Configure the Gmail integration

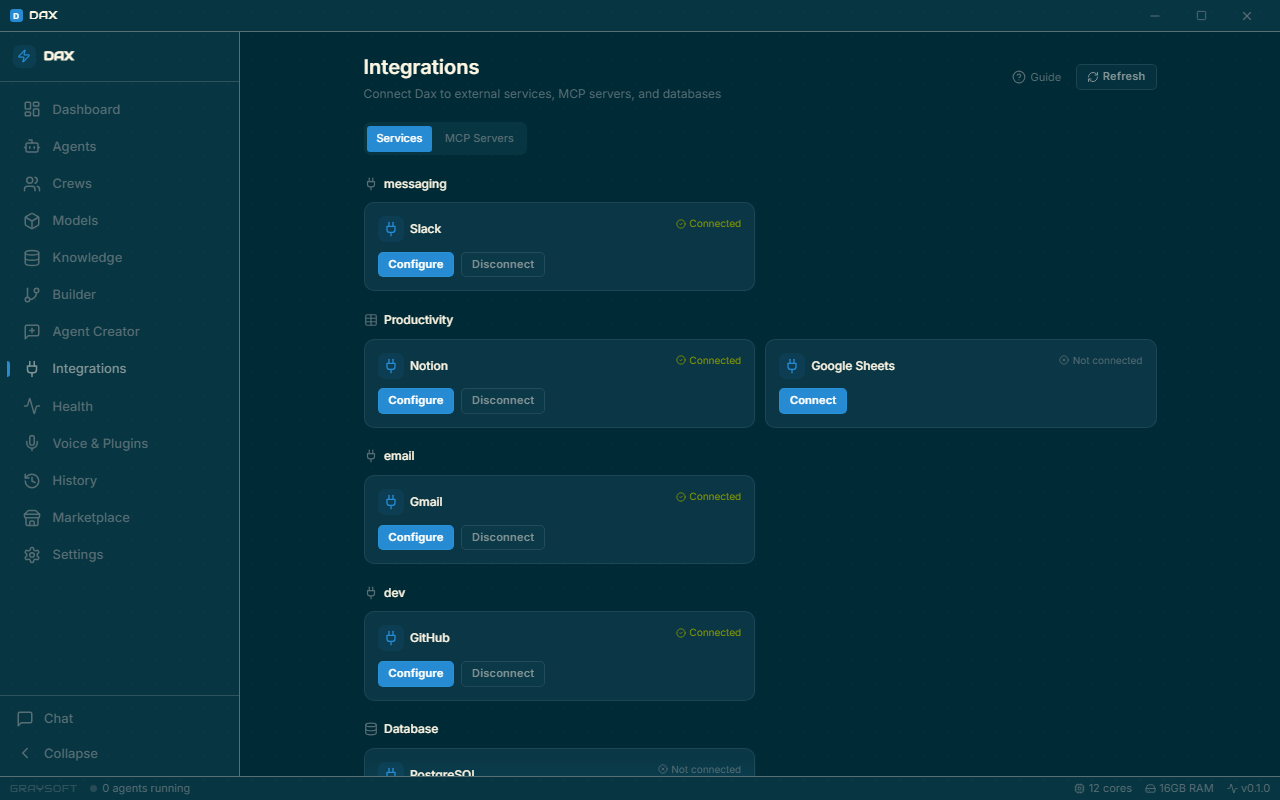pyautogui.click(x=416, y=537)
